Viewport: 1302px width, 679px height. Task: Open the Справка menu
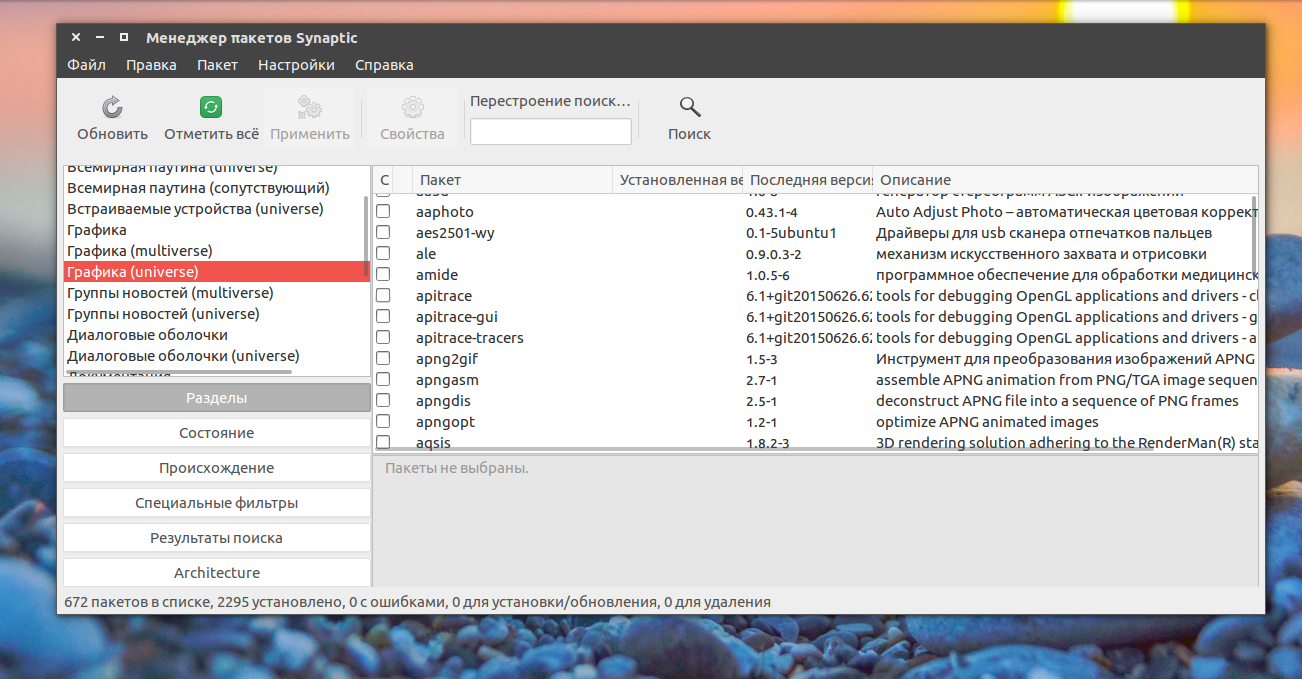(x=384, y=65)
